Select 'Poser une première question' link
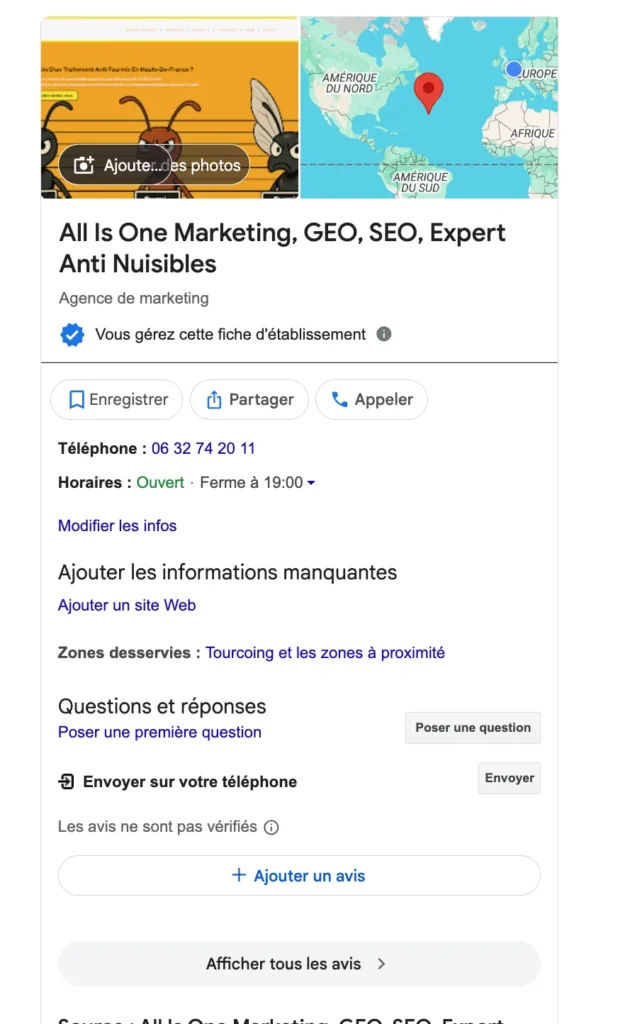 [x=160, y=732]
